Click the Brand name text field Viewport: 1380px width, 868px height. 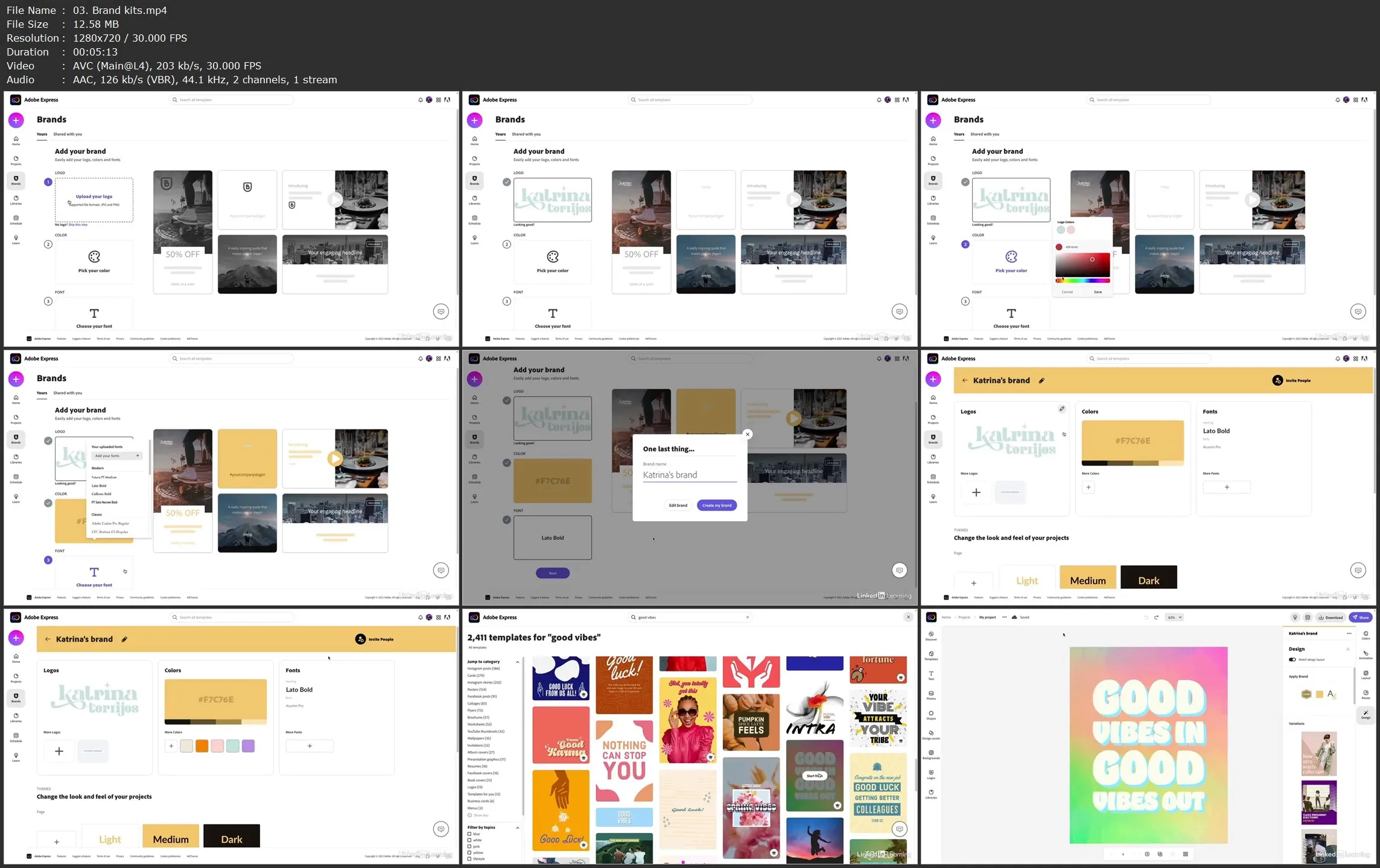tap(689, 475)
